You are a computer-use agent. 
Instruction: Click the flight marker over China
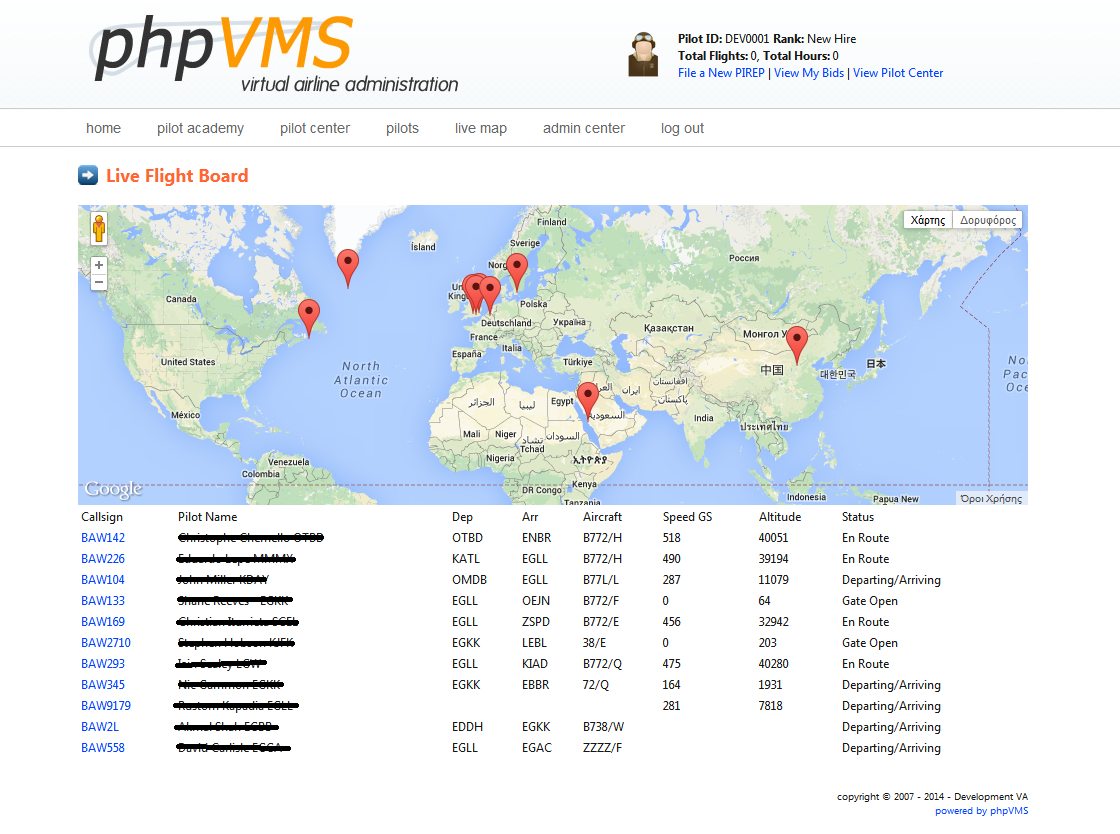click(796, 346)
